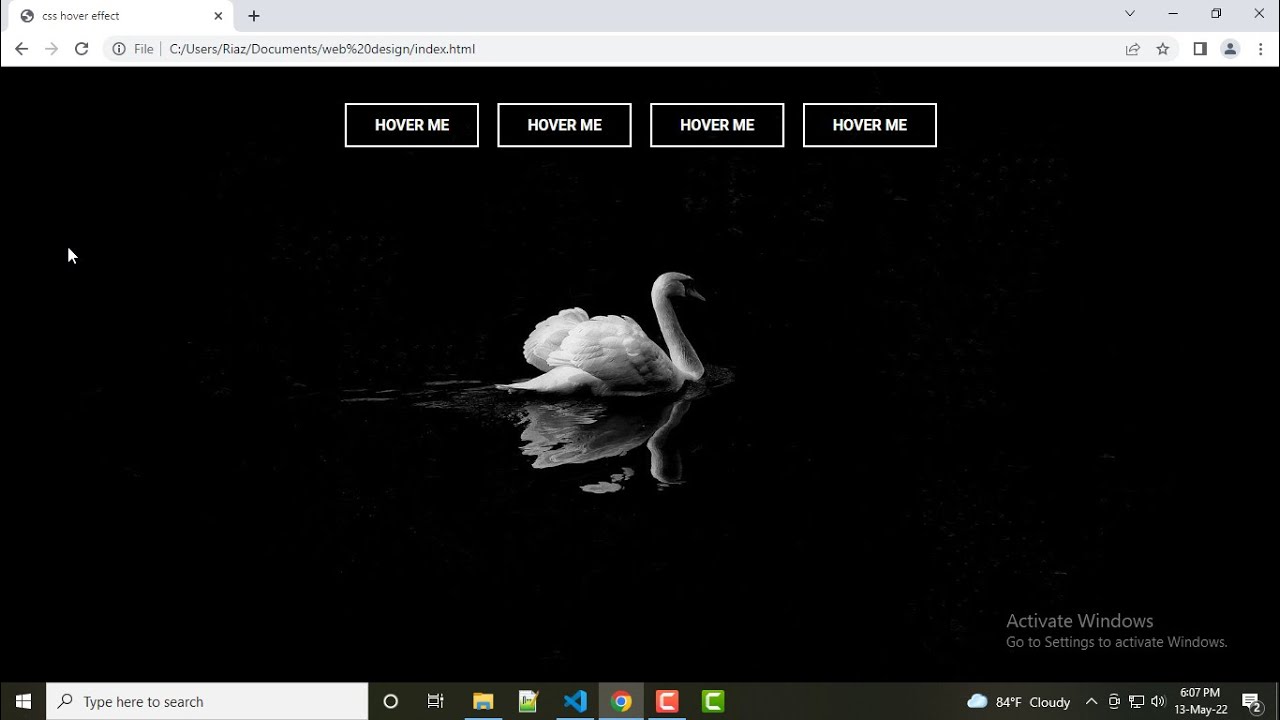Open Task View on taskbar
This screenshot has width=1280, height=720.
[436, 701]
